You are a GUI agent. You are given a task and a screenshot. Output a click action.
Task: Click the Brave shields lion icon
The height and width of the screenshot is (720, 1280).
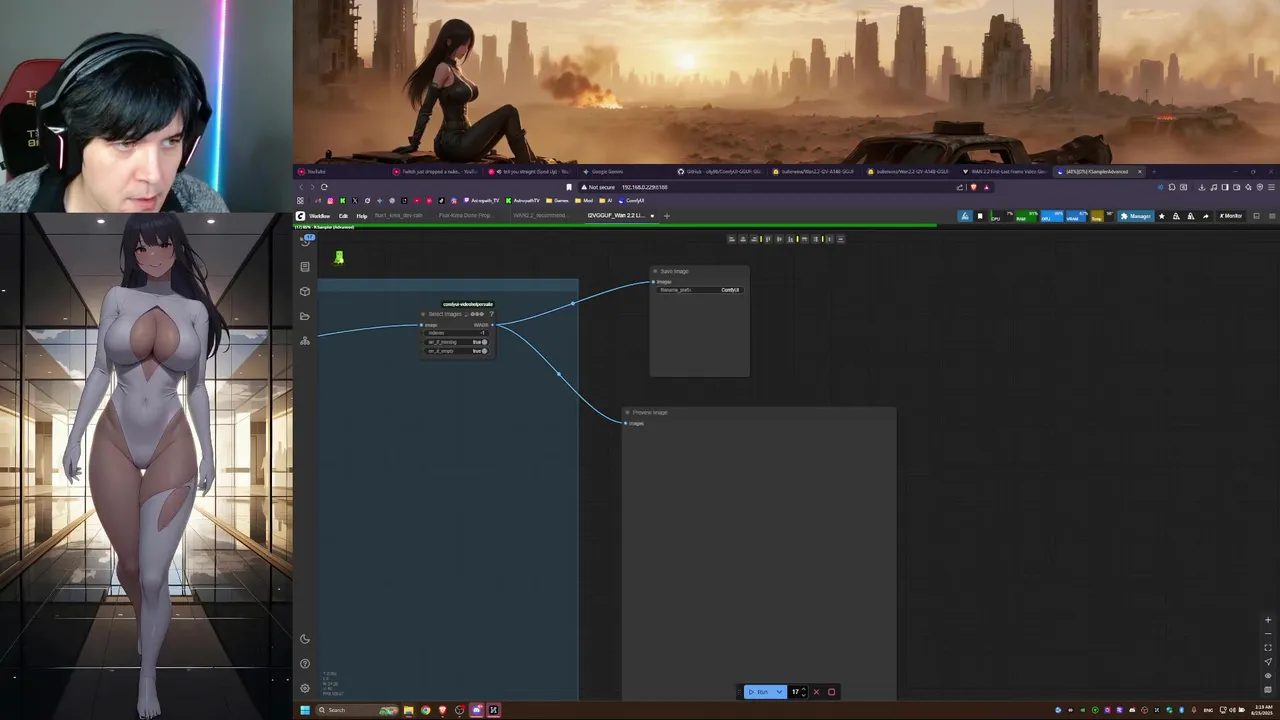click(973, 187)
